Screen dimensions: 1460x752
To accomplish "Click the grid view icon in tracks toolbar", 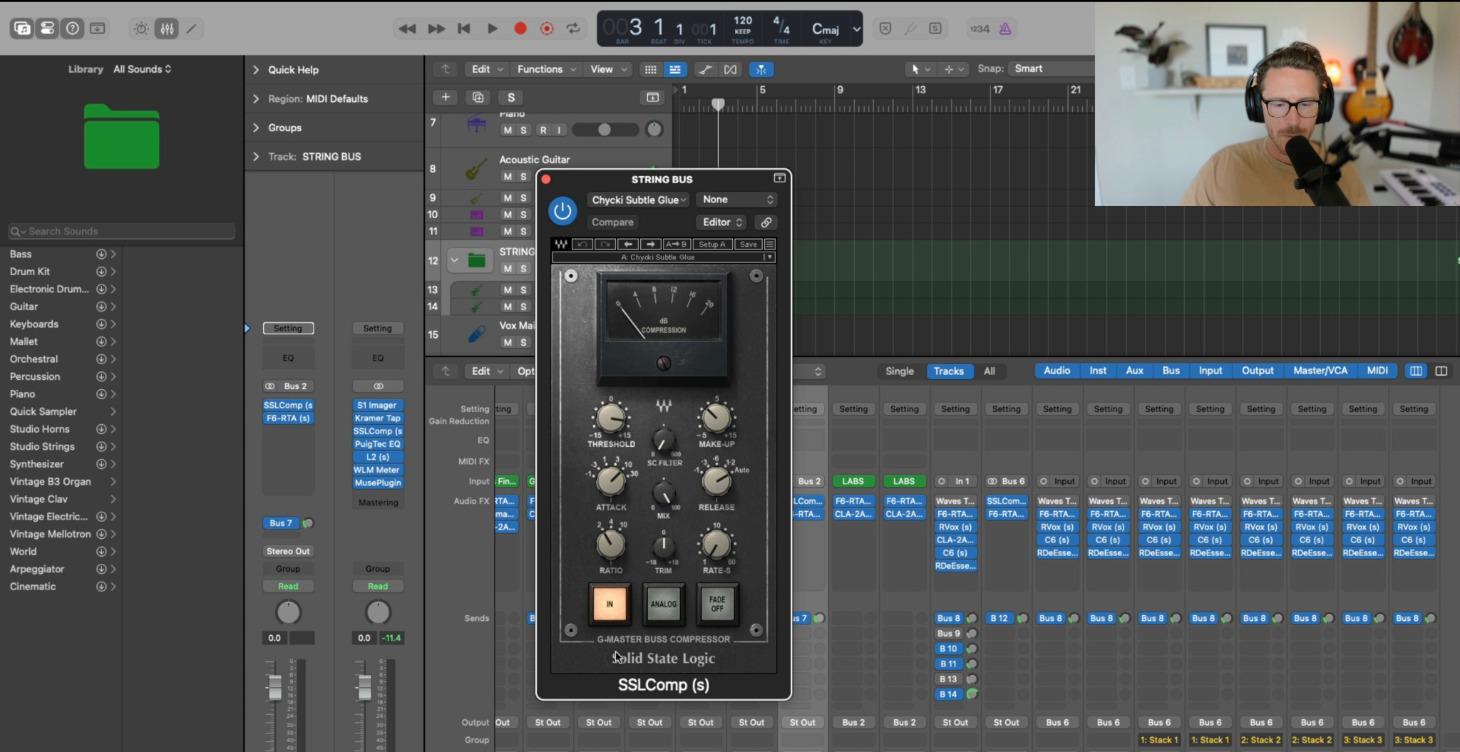I will pyautogui.click(x=650, y=69).
